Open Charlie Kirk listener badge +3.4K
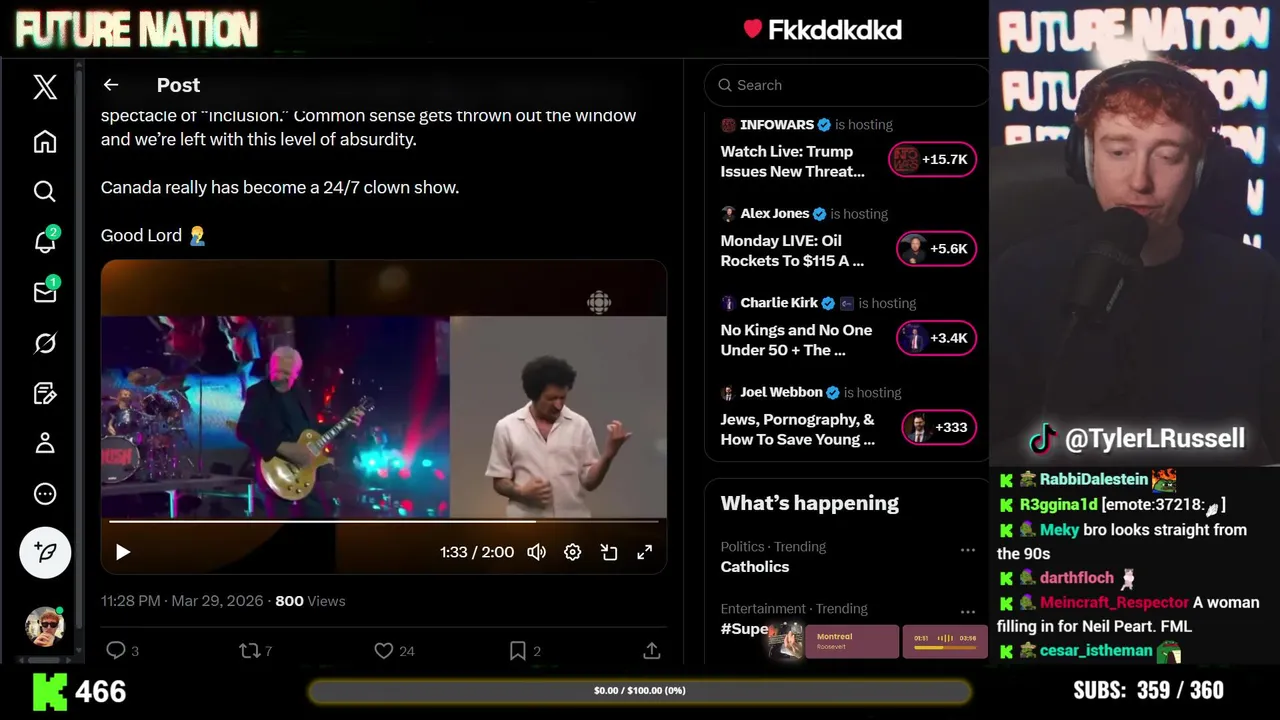The image size is (1280, 720). pos(936,338)
